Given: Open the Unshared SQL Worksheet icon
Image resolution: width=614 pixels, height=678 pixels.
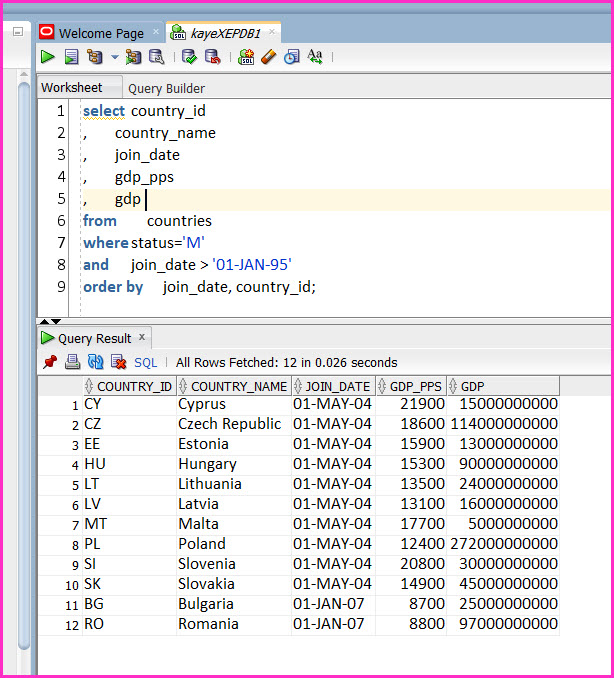Looking at the screenshot, I should (x=246, y=57).
